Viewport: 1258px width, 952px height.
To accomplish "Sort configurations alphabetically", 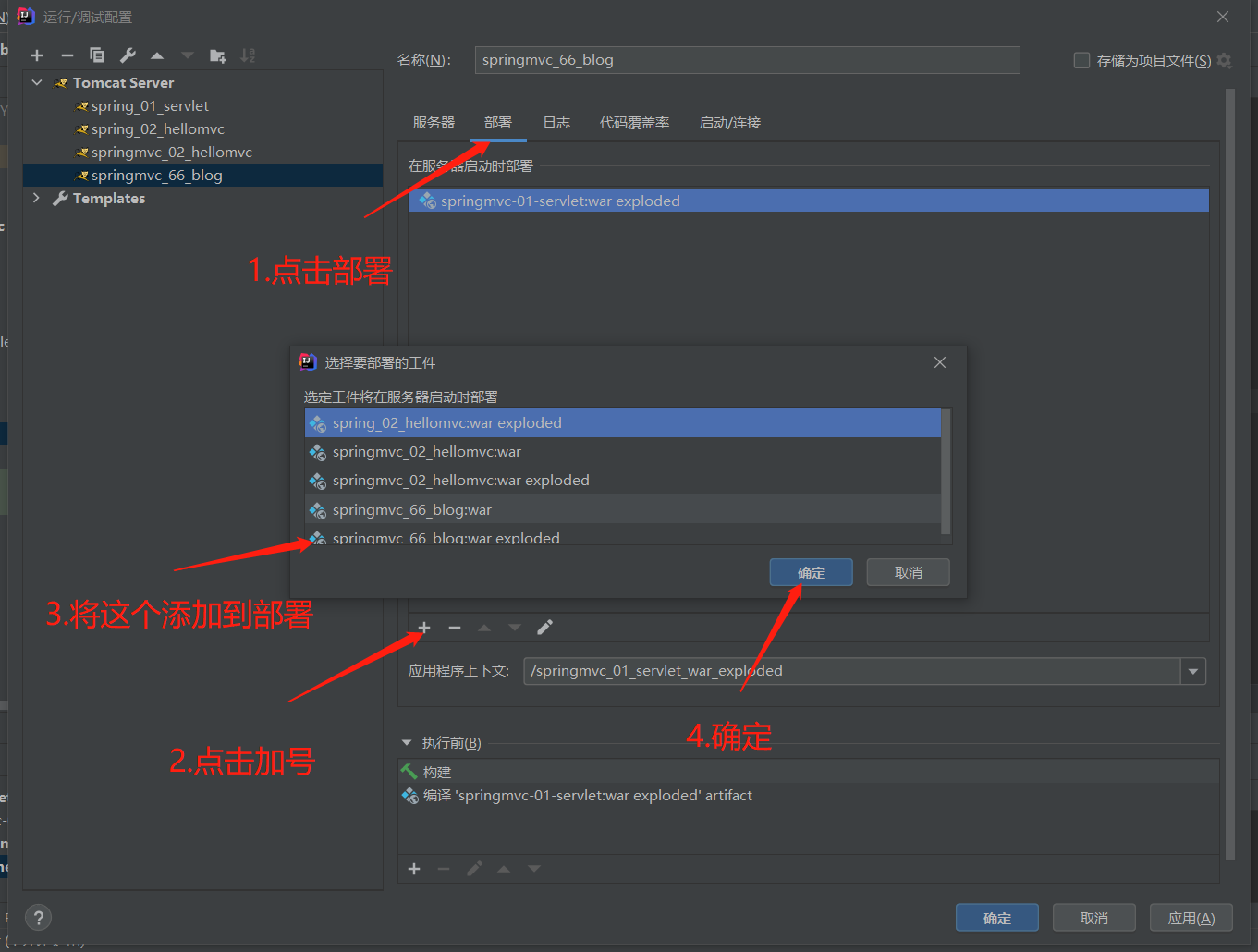I will click(x=248, y=55).
